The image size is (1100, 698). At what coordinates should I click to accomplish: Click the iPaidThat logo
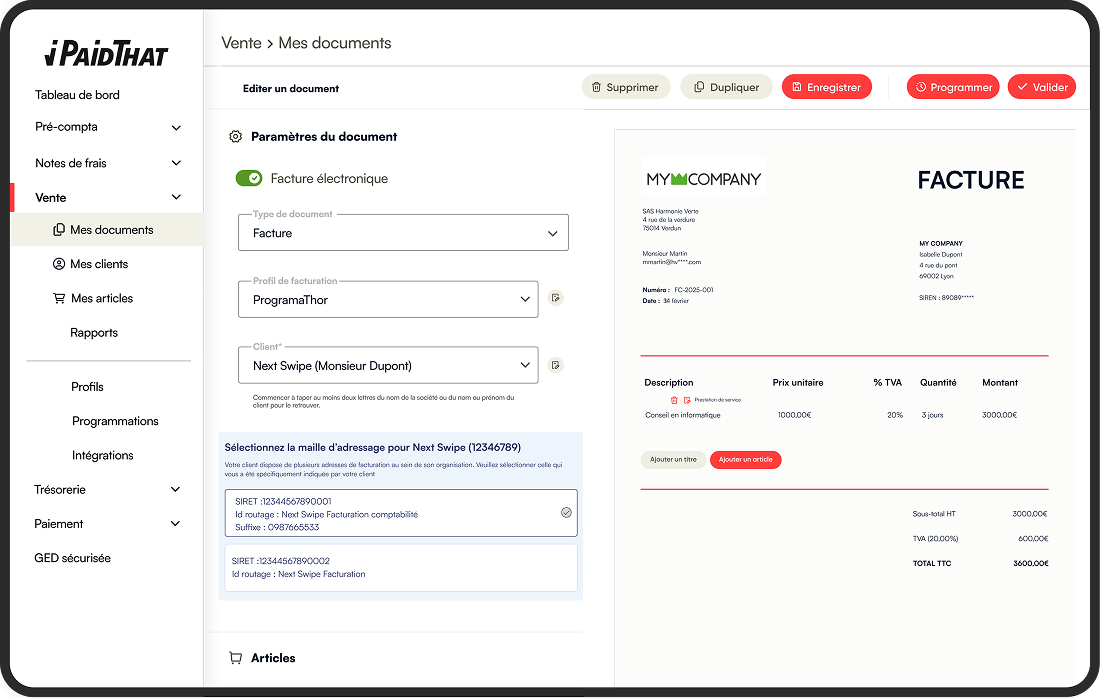coord(106,53)
